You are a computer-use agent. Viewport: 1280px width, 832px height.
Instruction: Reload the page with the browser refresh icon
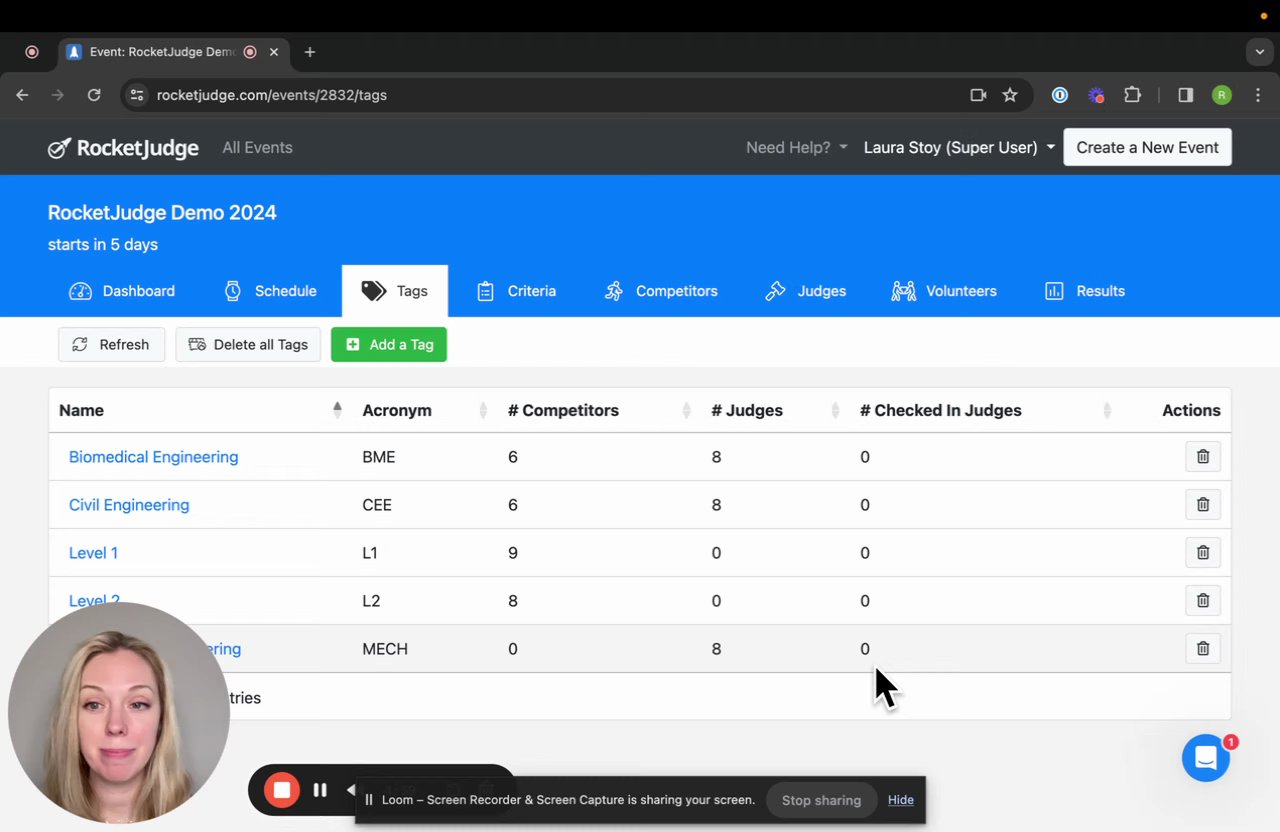coord(94,95)
